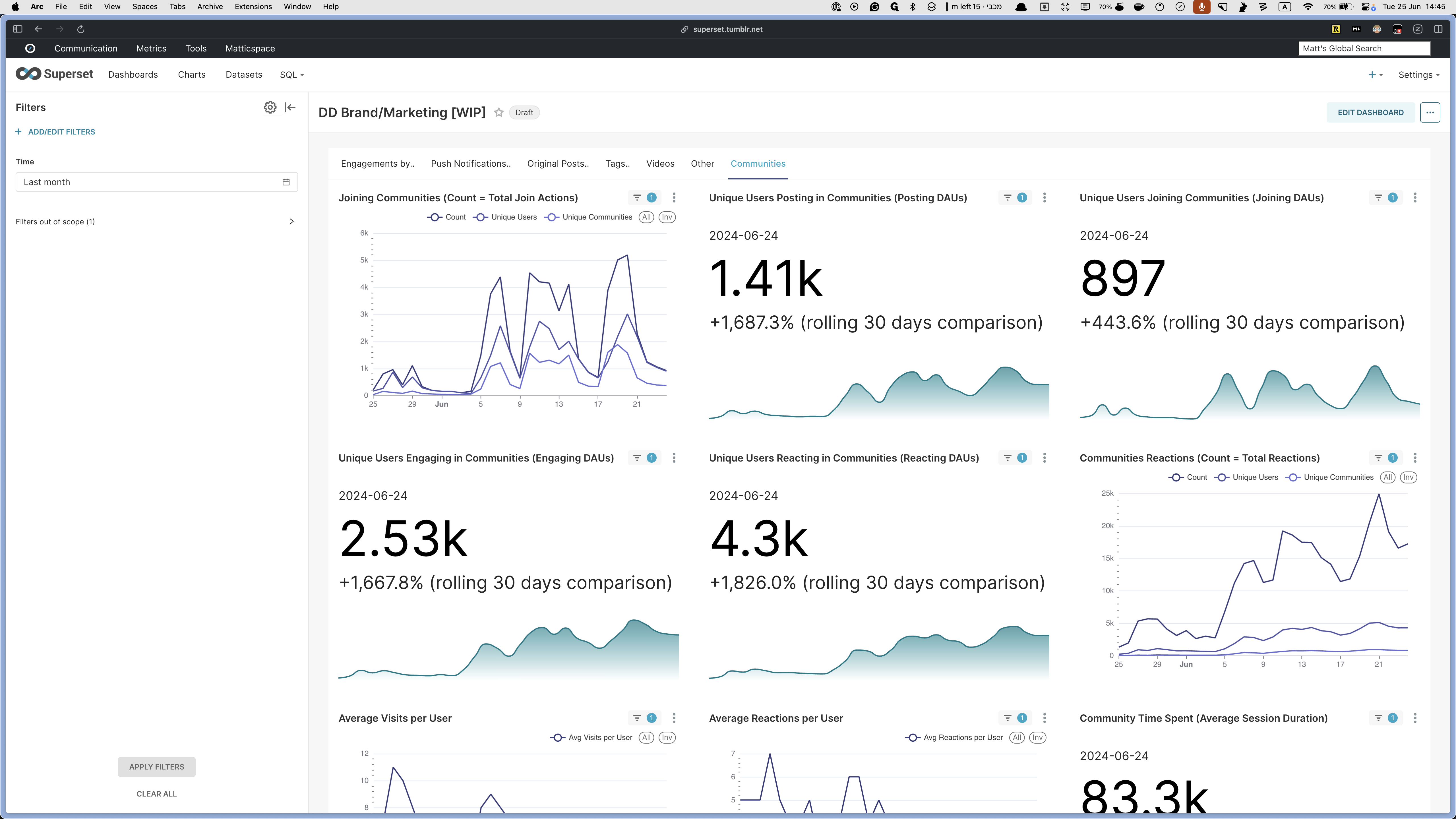
Task: Open the plus new-item dropdown
Action: [1375, 75]
